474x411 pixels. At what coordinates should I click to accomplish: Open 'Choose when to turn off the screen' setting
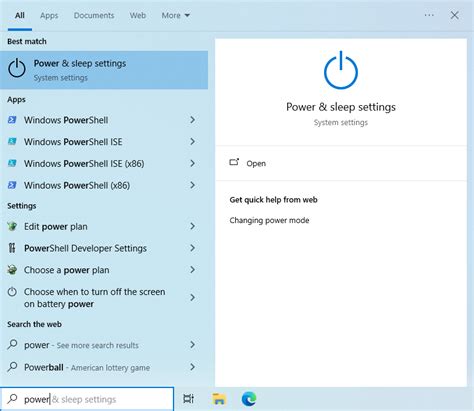tap(104, 297)
